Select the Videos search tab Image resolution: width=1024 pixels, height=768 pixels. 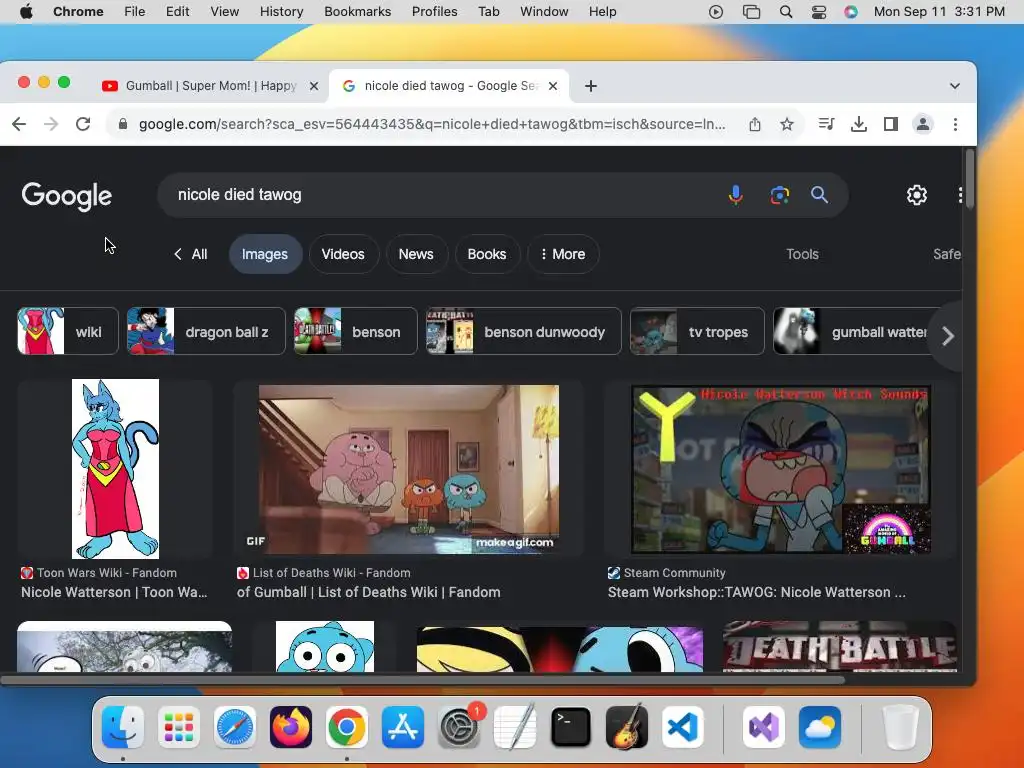click(x=343, y=254)
